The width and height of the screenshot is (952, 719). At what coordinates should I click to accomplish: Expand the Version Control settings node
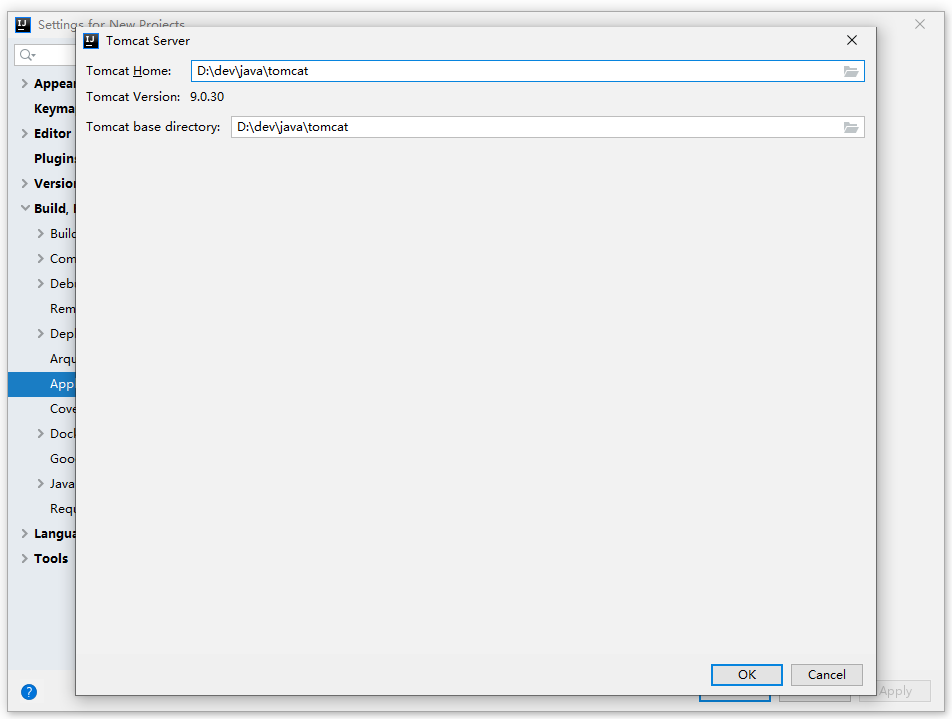(25, 183)
